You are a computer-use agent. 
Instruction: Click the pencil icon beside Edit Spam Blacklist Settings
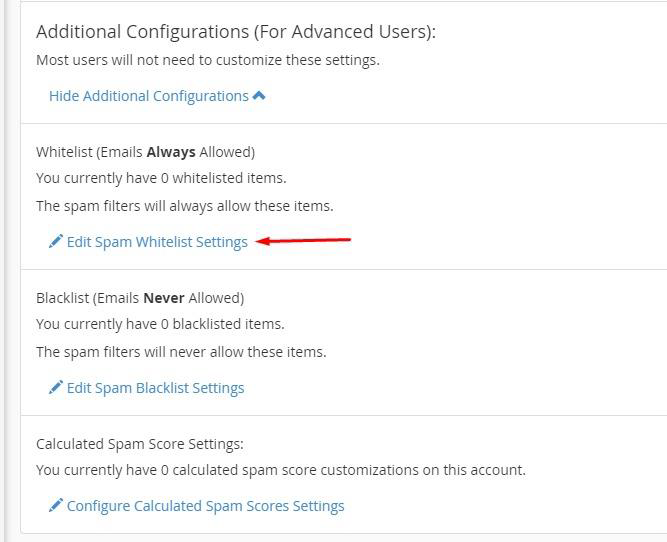pyautogui.click(x=56, y=387)
